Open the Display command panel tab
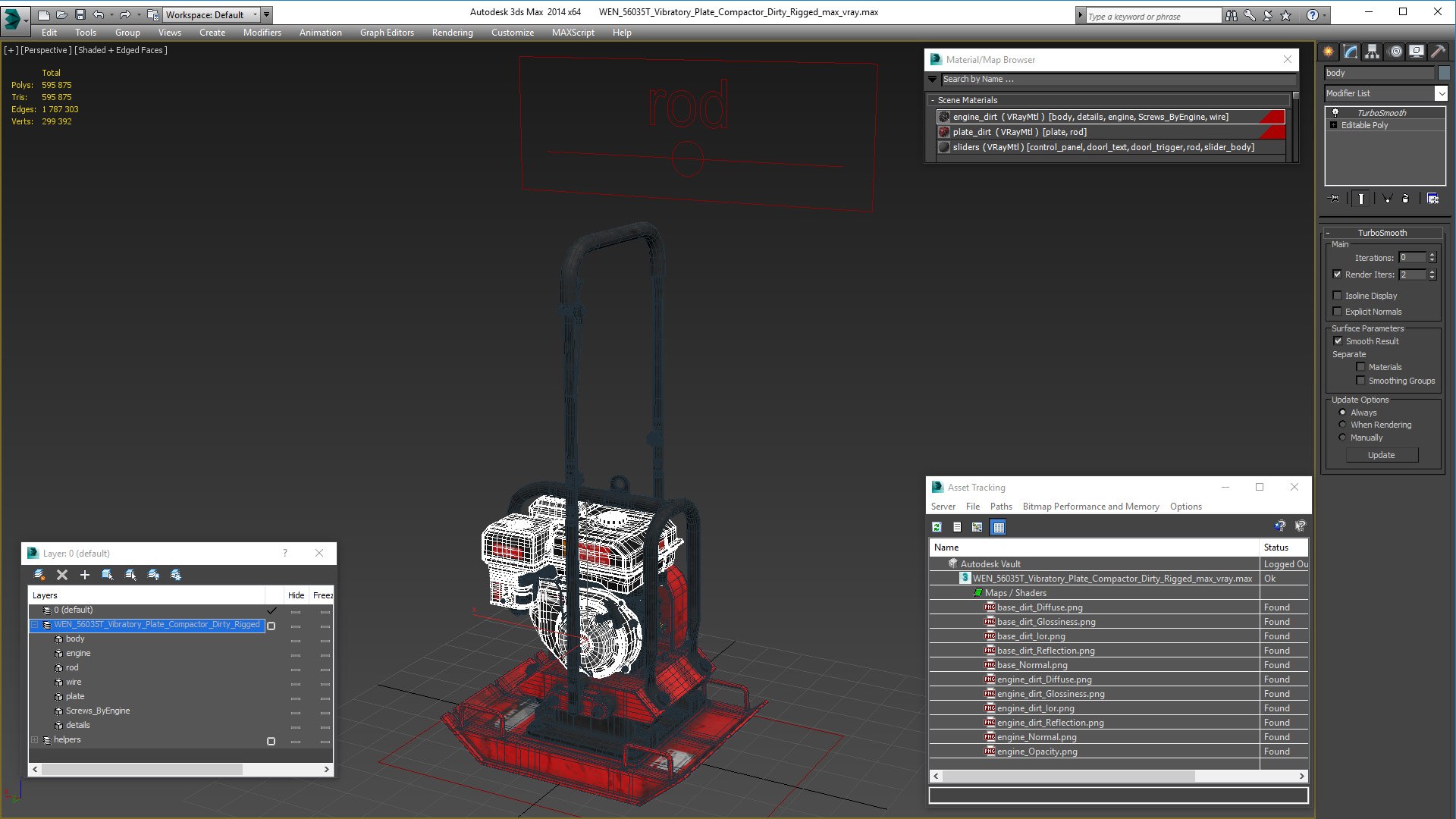The height and width of the screenshot is (819, 1456). click(1417, 52)
